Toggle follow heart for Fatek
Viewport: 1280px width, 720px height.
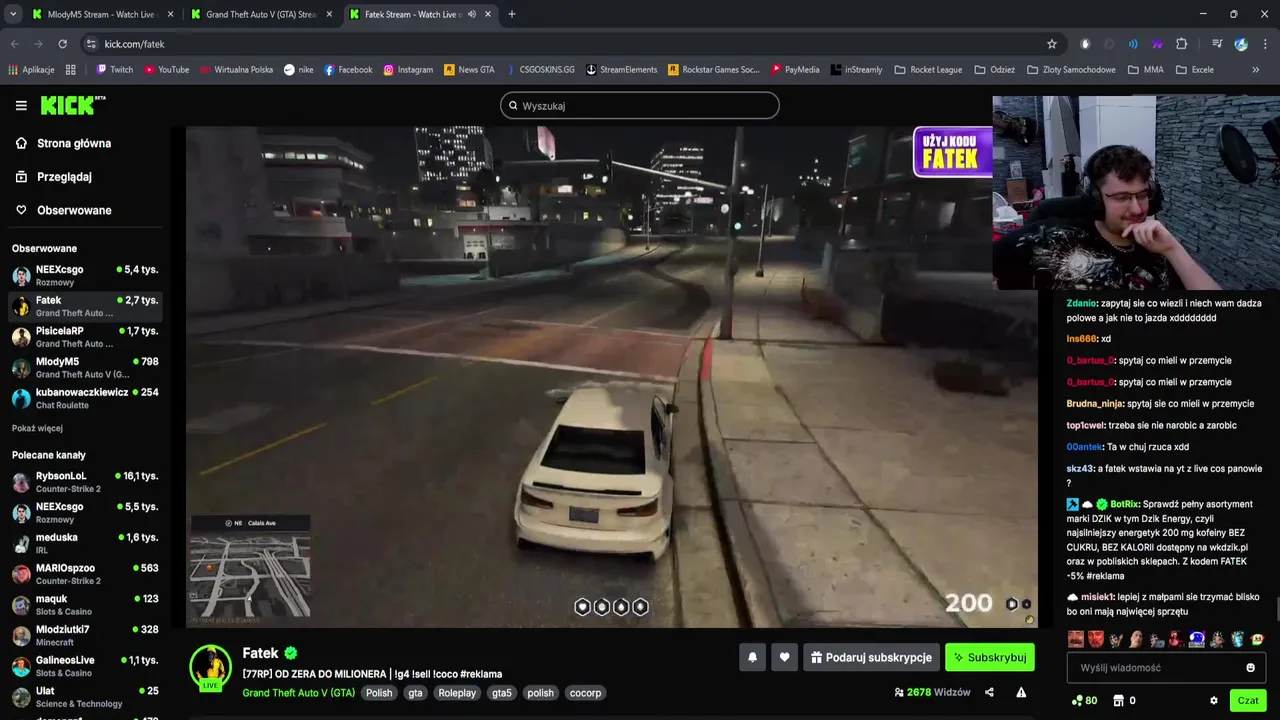[784, 657]
